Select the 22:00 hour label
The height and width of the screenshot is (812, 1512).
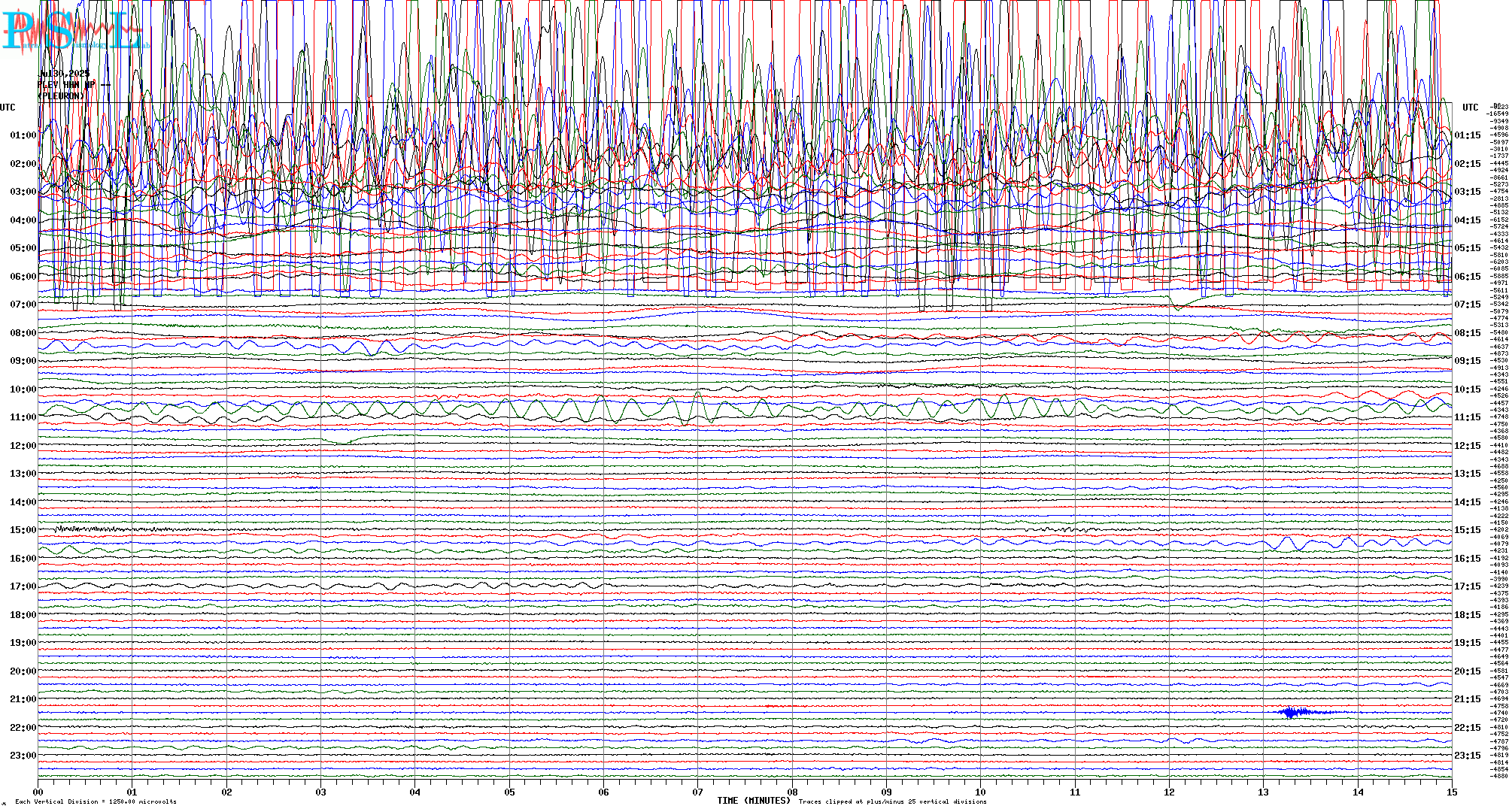pyautogui.click(x=23, y=728)
